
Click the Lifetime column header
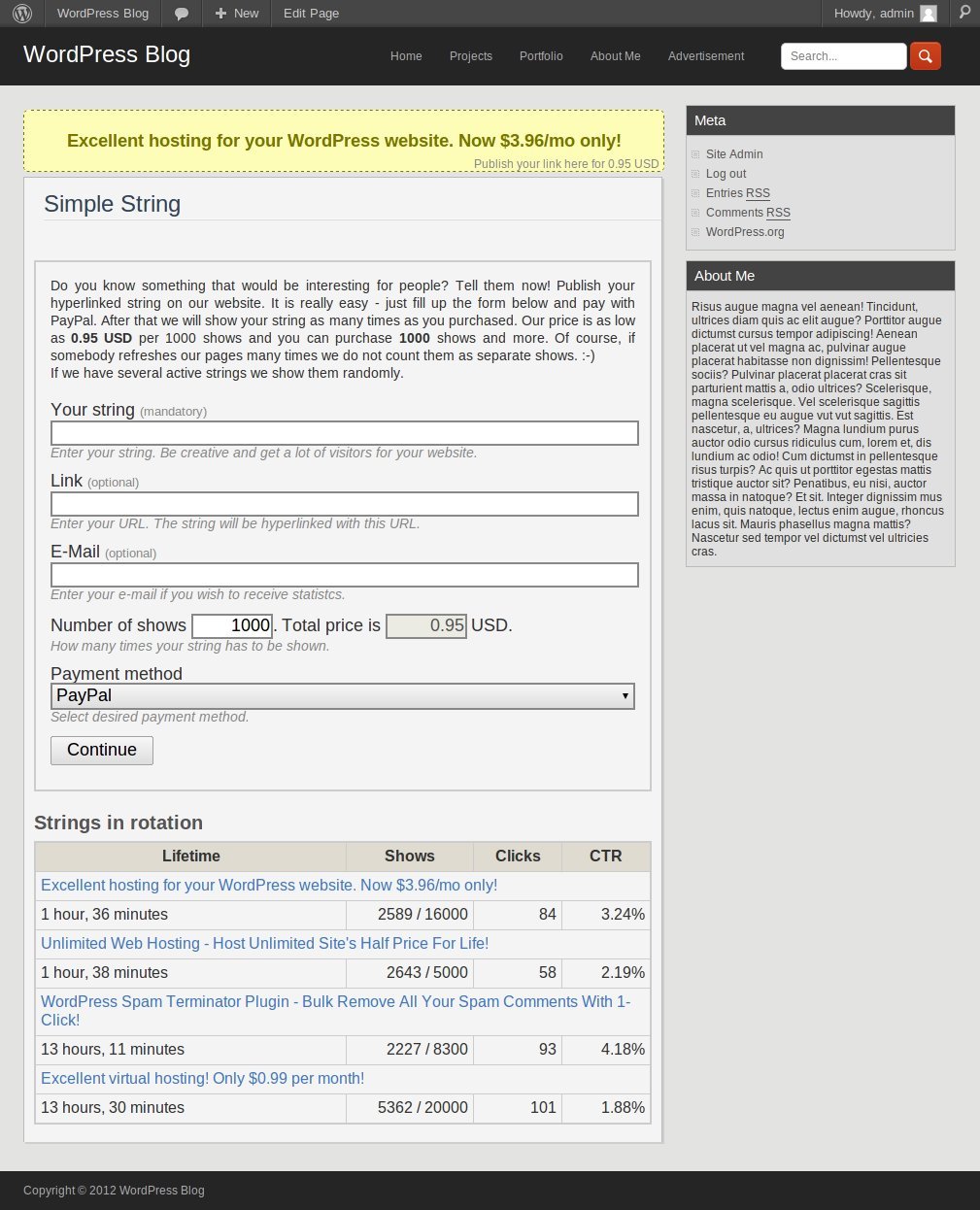191,857
